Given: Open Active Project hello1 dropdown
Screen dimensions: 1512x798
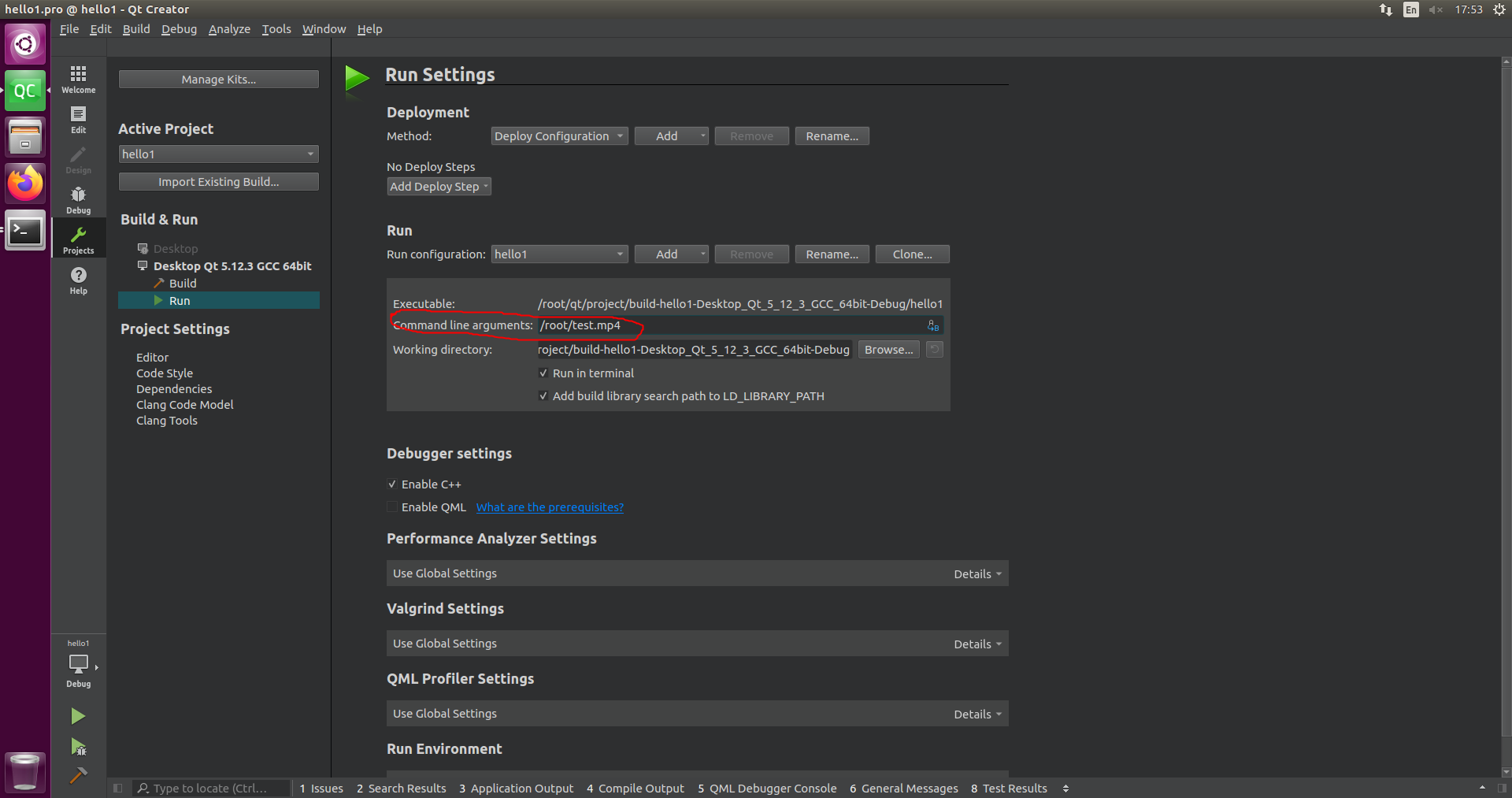Looking at the screenshot, I should pyautogui.click(x=218, y=154).
